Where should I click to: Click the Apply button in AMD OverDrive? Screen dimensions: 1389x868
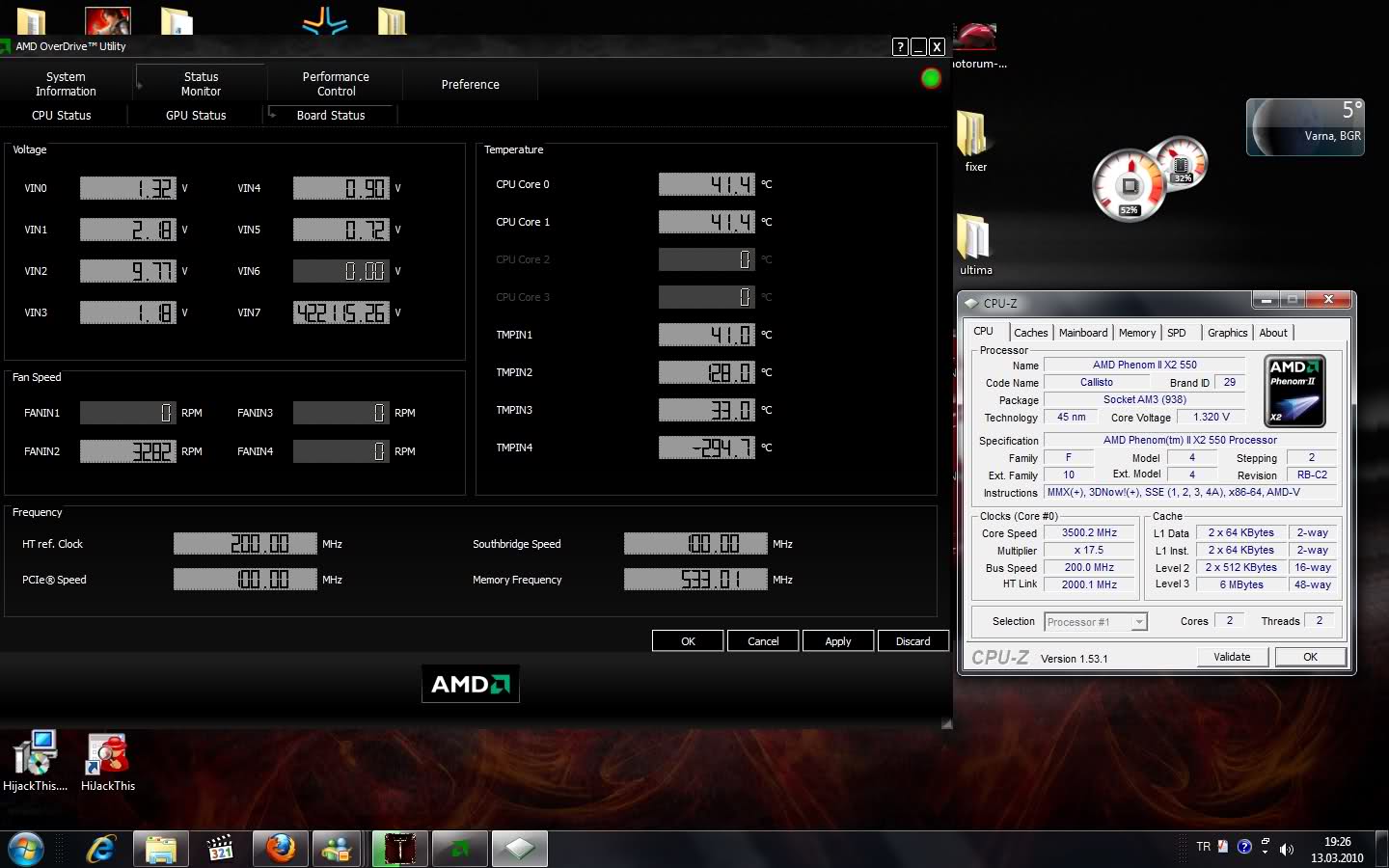click(x=838, y=640)
